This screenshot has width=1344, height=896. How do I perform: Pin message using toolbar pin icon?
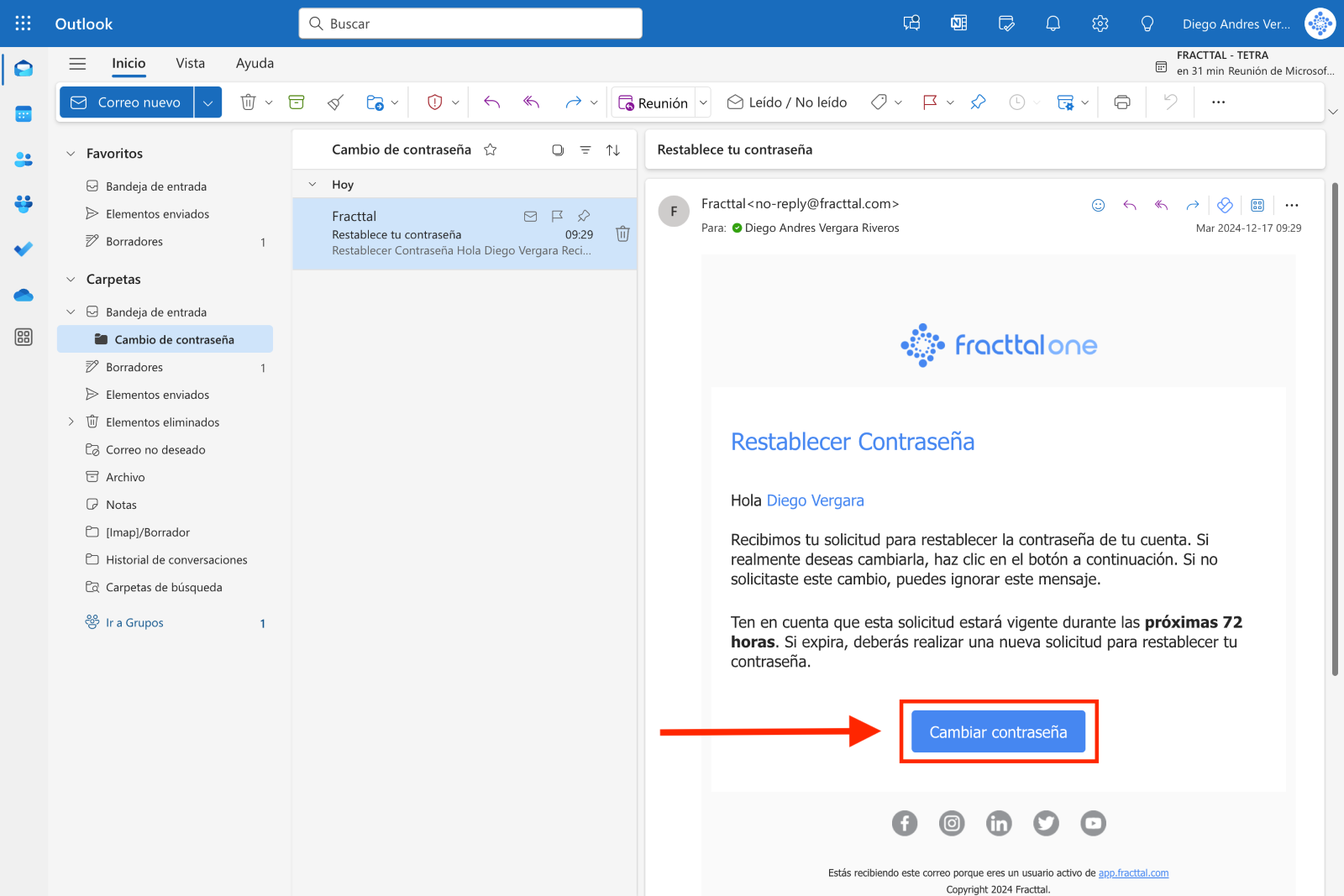[x=978, y=102]
